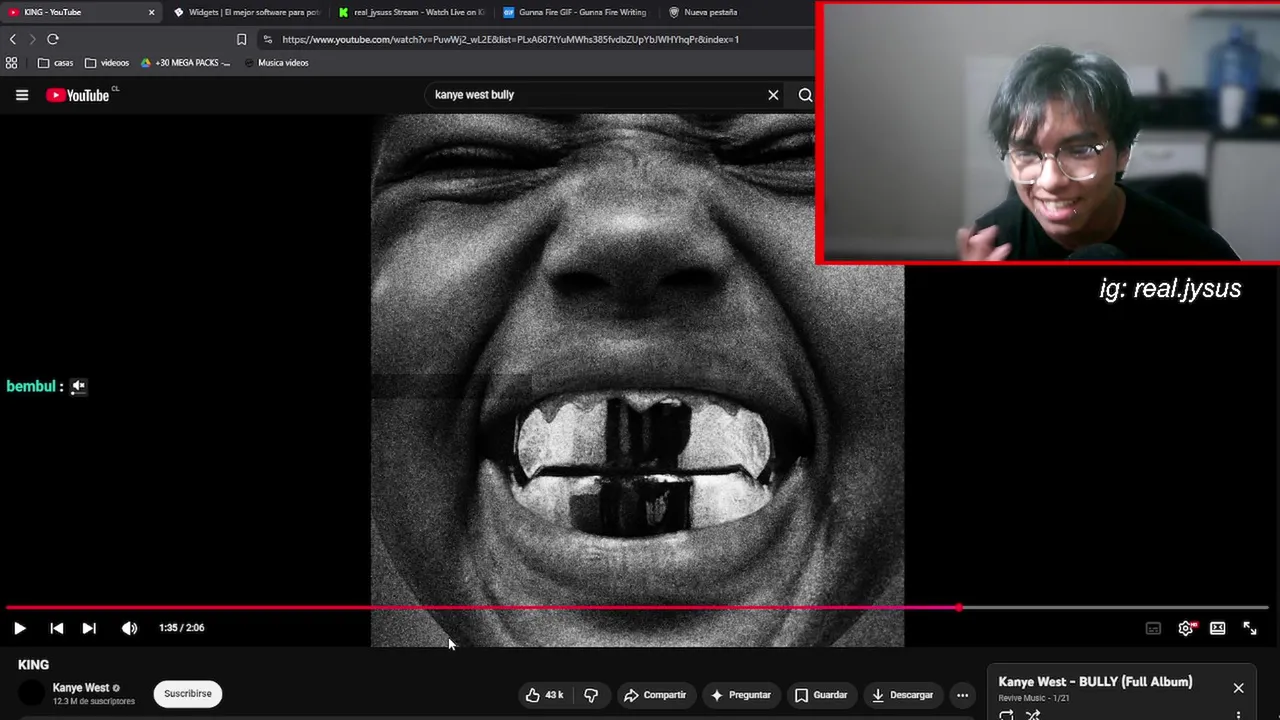Click the Compartir share button
This screenshot has width=1280, height=720.
[x=654, y=695]
